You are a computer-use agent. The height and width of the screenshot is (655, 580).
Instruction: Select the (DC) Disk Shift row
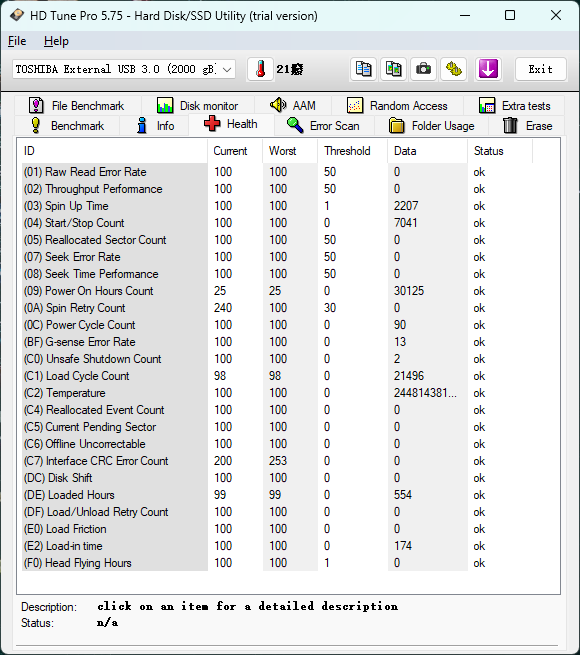pyautogui.click(x=277, y=478)
